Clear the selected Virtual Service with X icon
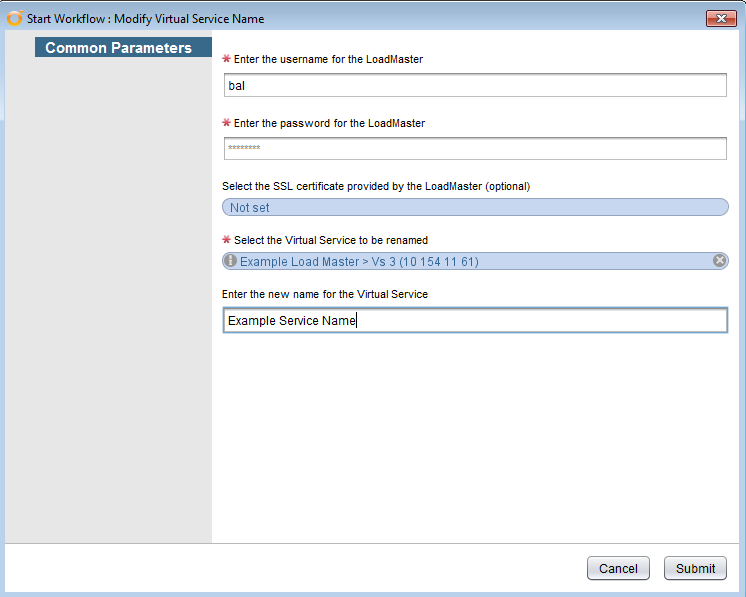The height and width of the screenshot is (597, 746). pyautogui.click(x=719, y=261)
